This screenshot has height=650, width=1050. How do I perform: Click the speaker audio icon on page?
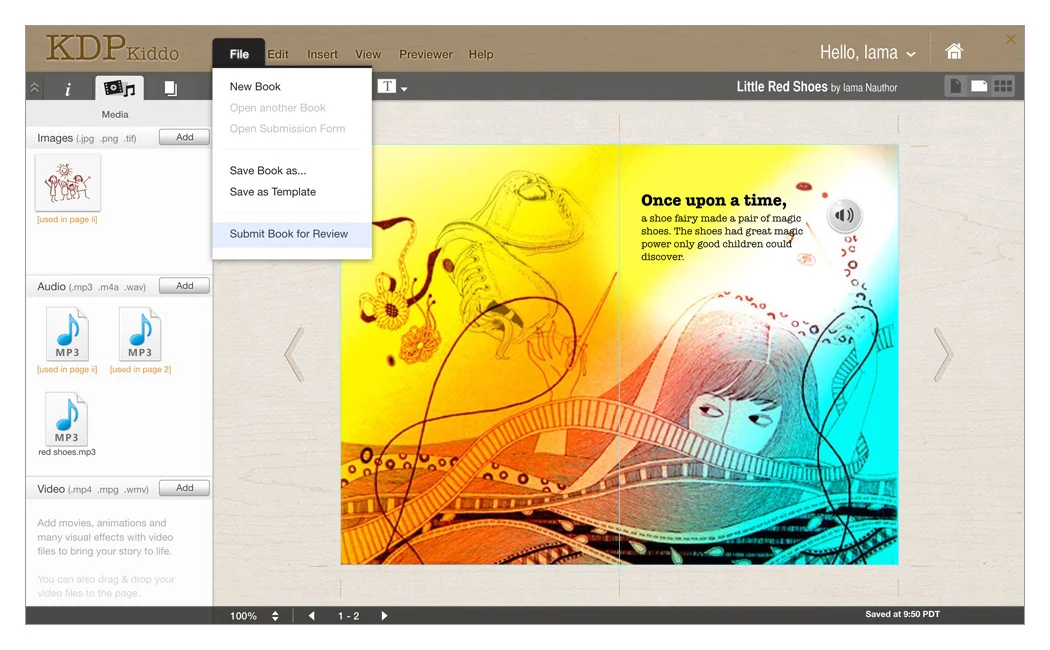(845, 215)
